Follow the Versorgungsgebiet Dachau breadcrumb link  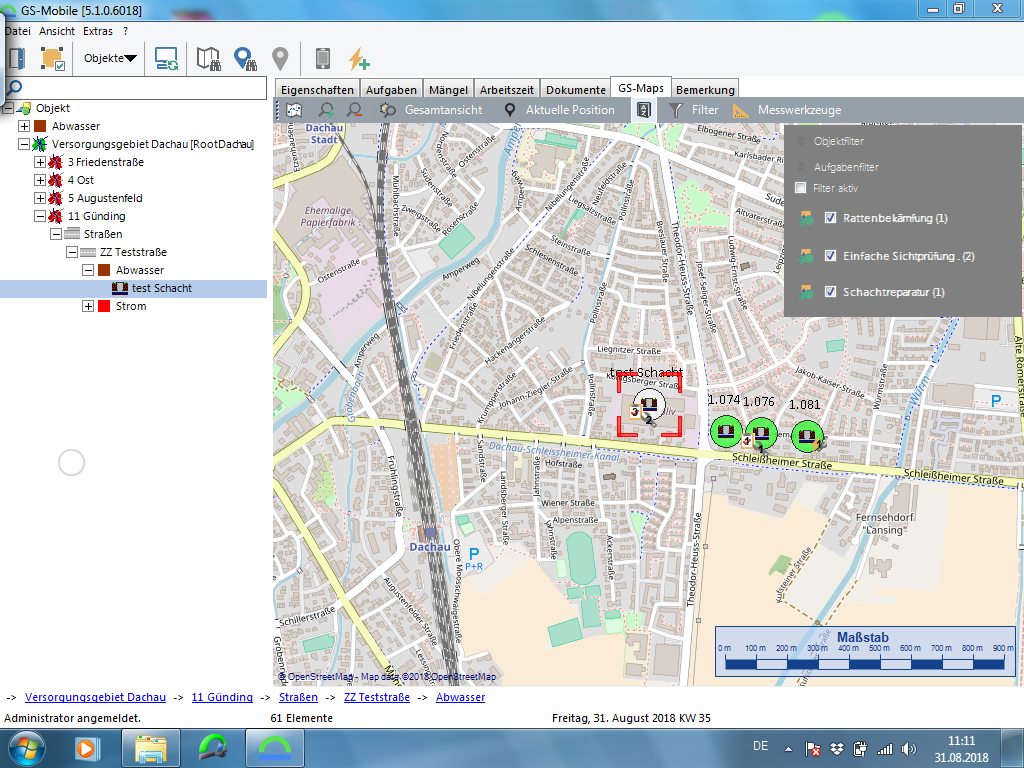click(95, 697)
